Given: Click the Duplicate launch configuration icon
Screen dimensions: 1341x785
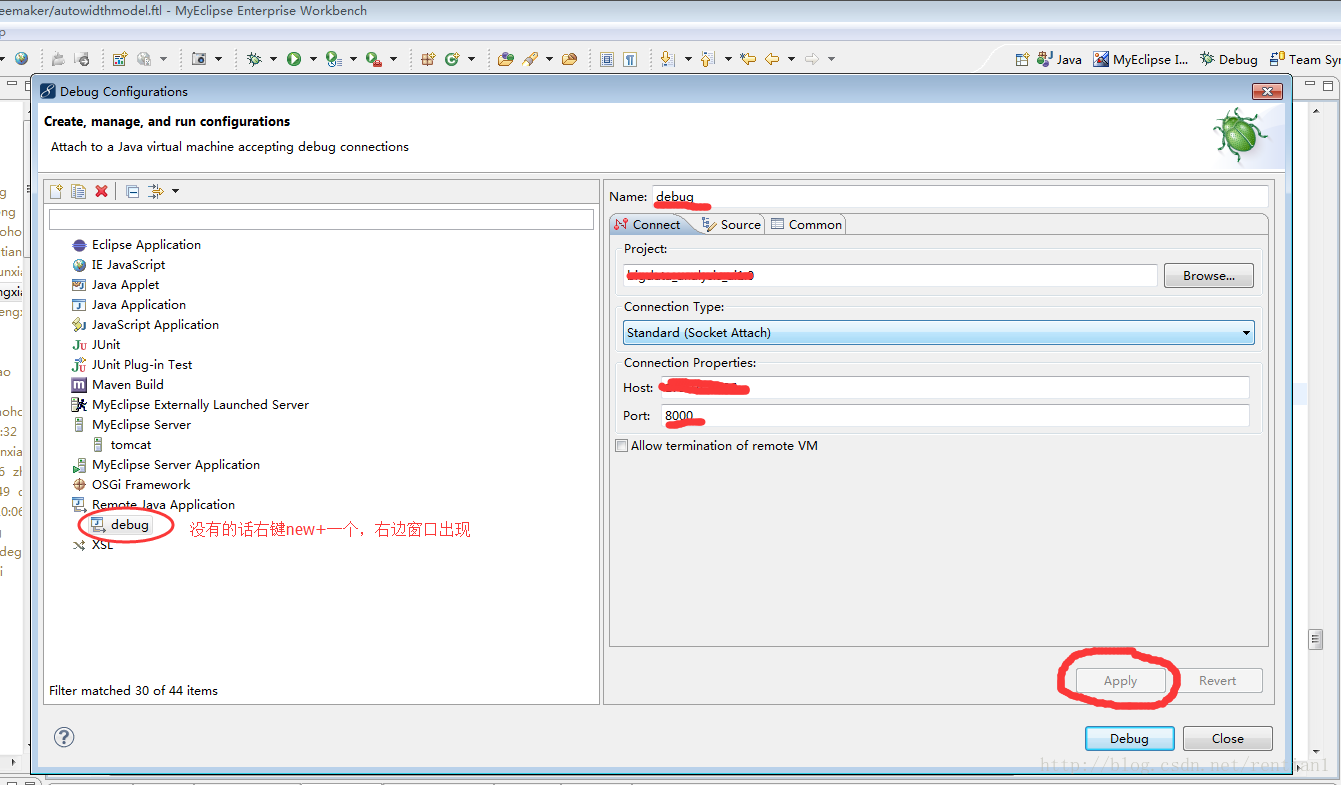Looking at the screenshot, I should (x=78, y=191).
